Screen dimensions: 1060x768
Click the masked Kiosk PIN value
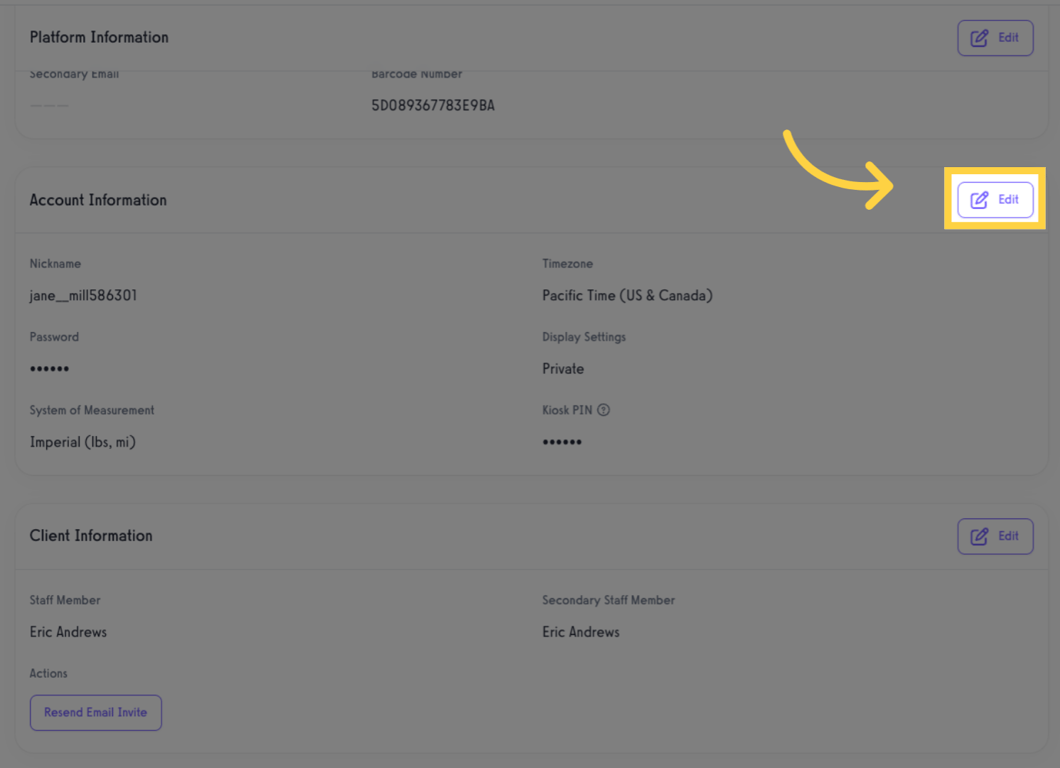562,441
